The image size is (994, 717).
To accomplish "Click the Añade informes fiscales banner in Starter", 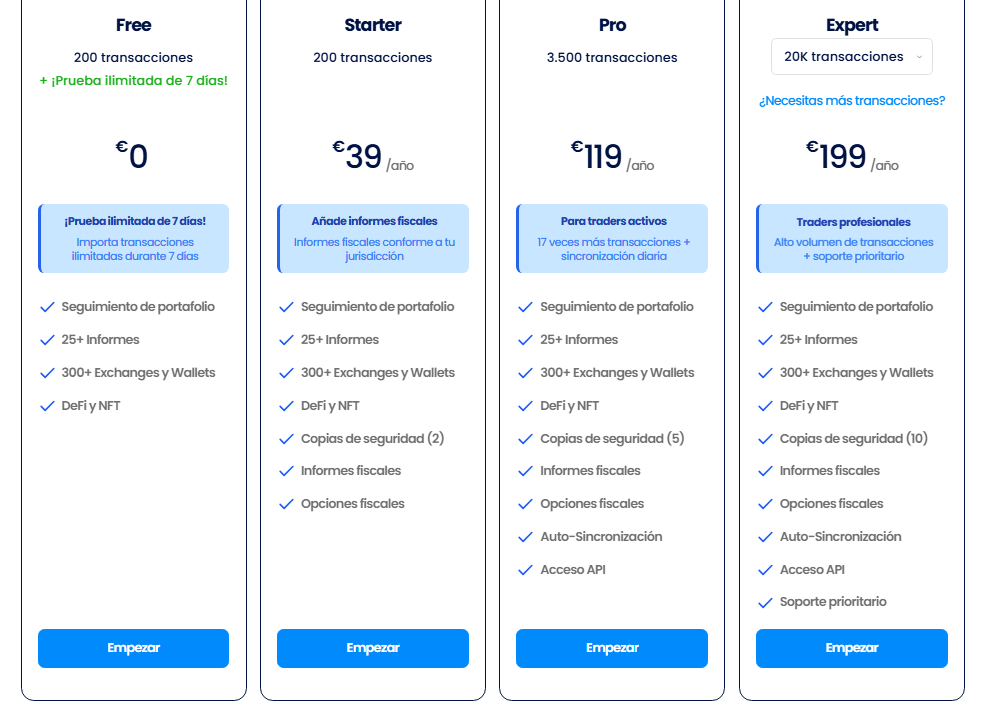I will point(372,238).
